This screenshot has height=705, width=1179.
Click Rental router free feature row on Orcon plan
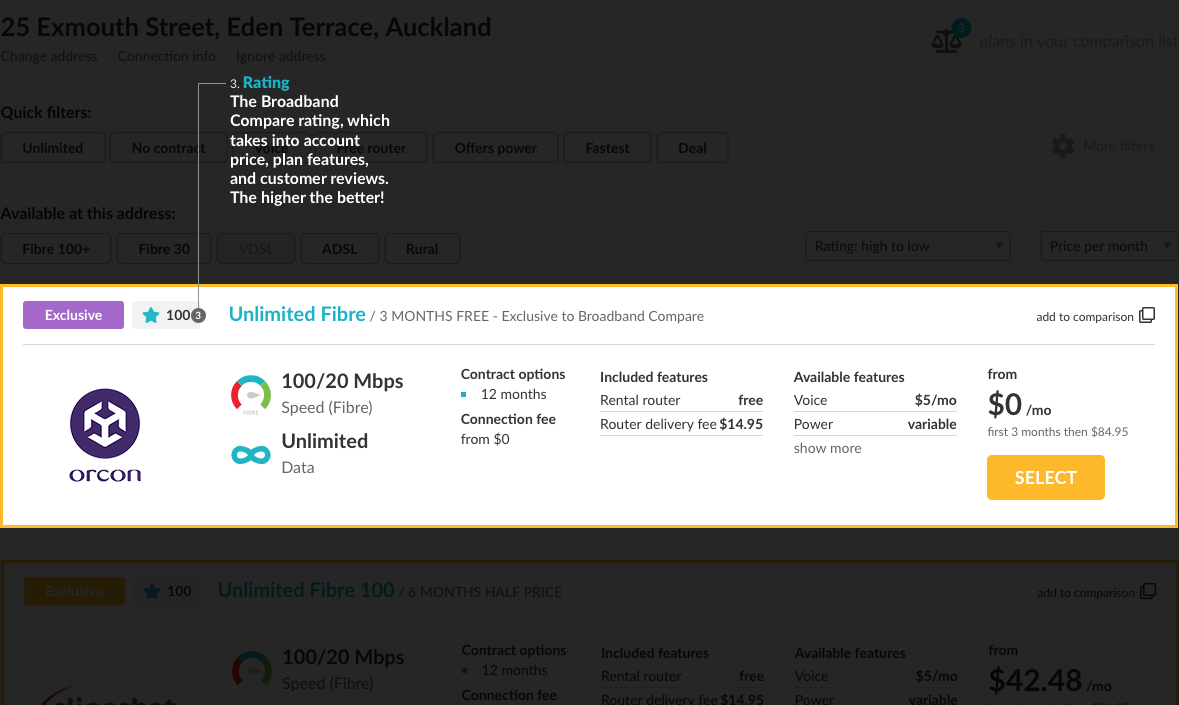coord(681,400)
